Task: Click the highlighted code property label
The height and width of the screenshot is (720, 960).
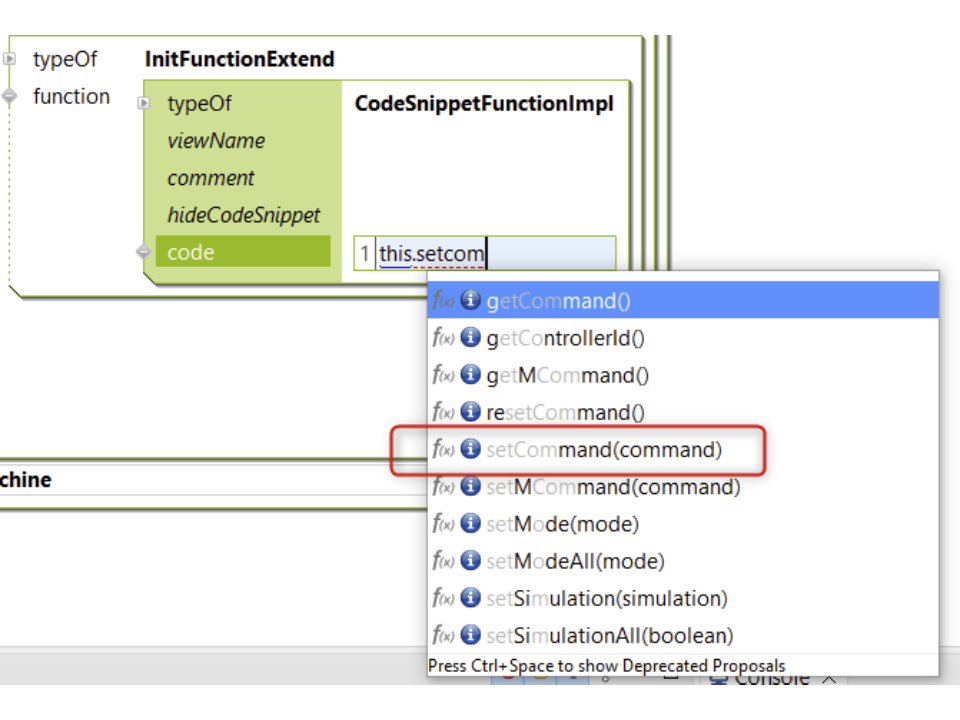Action: pos(191,253)
